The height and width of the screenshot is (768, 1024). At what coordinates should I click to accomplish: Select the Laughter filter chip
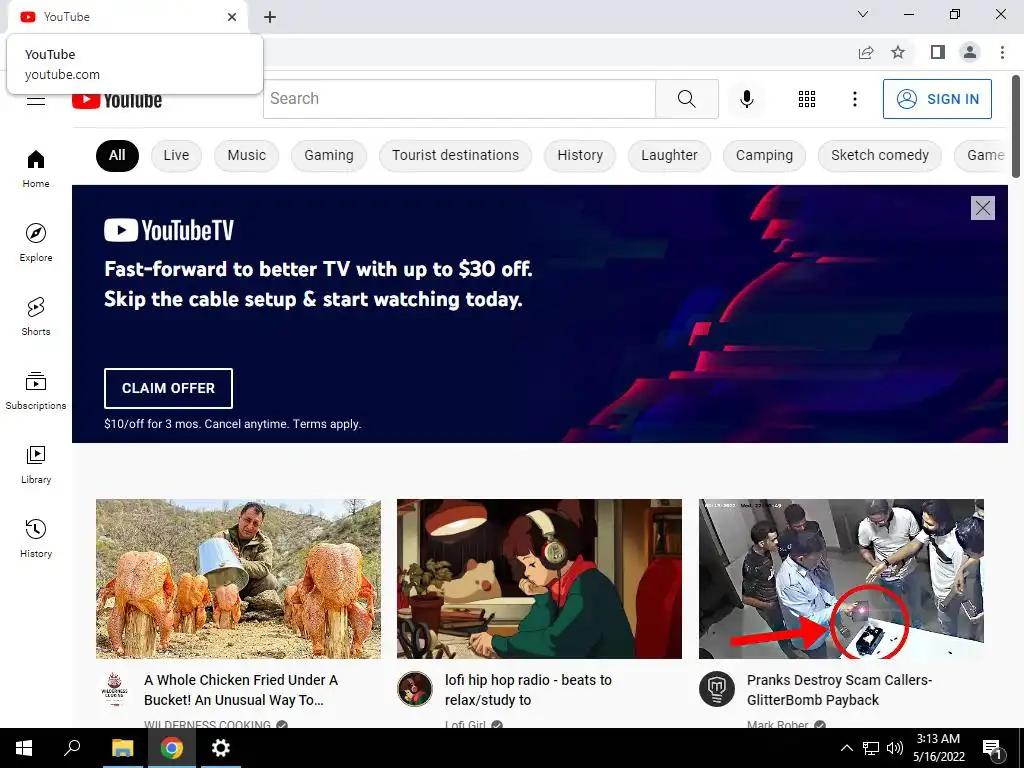[669, 155]
